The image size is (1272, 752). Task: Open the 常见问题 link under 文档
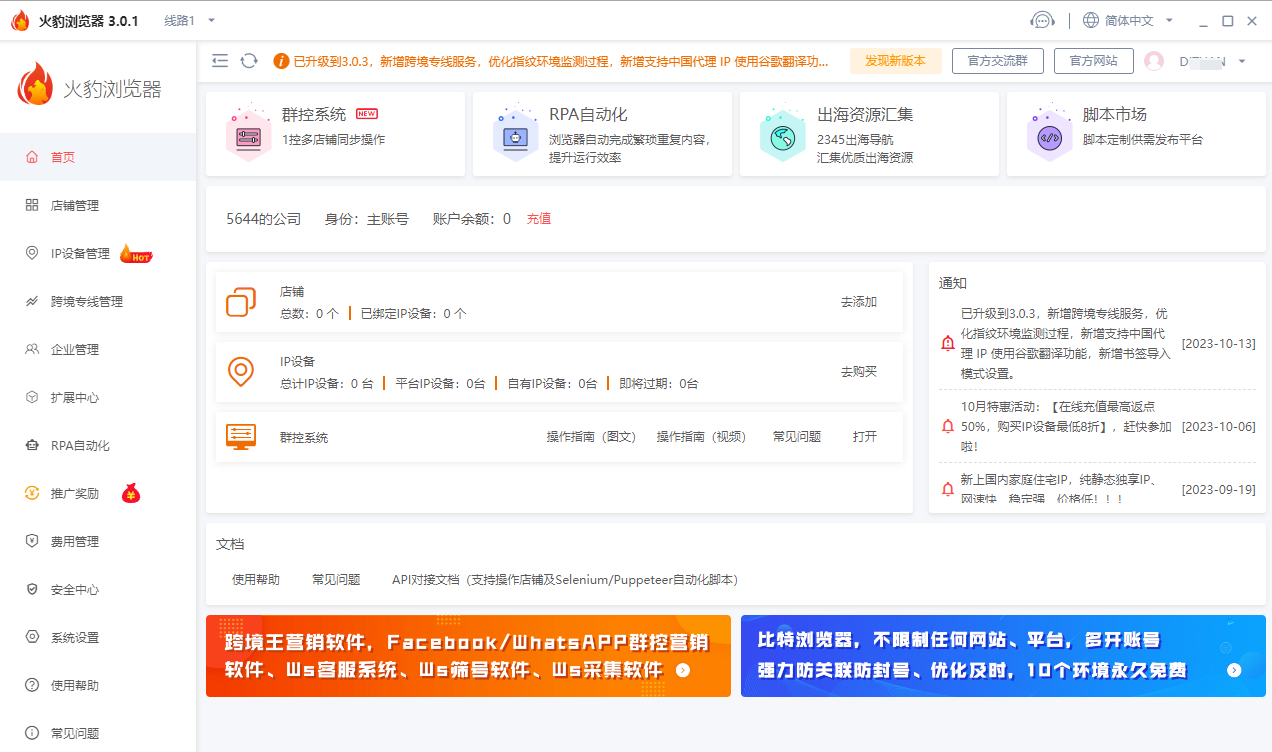coord(336,580)
